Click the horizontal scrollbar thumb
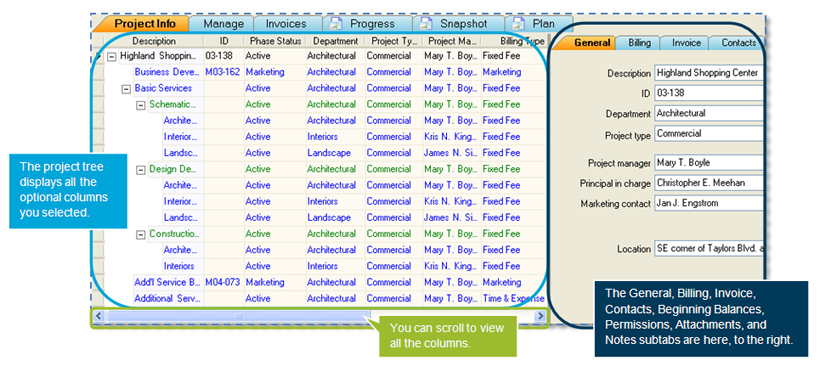Screen dimensions: 820x366 [238, 316]
